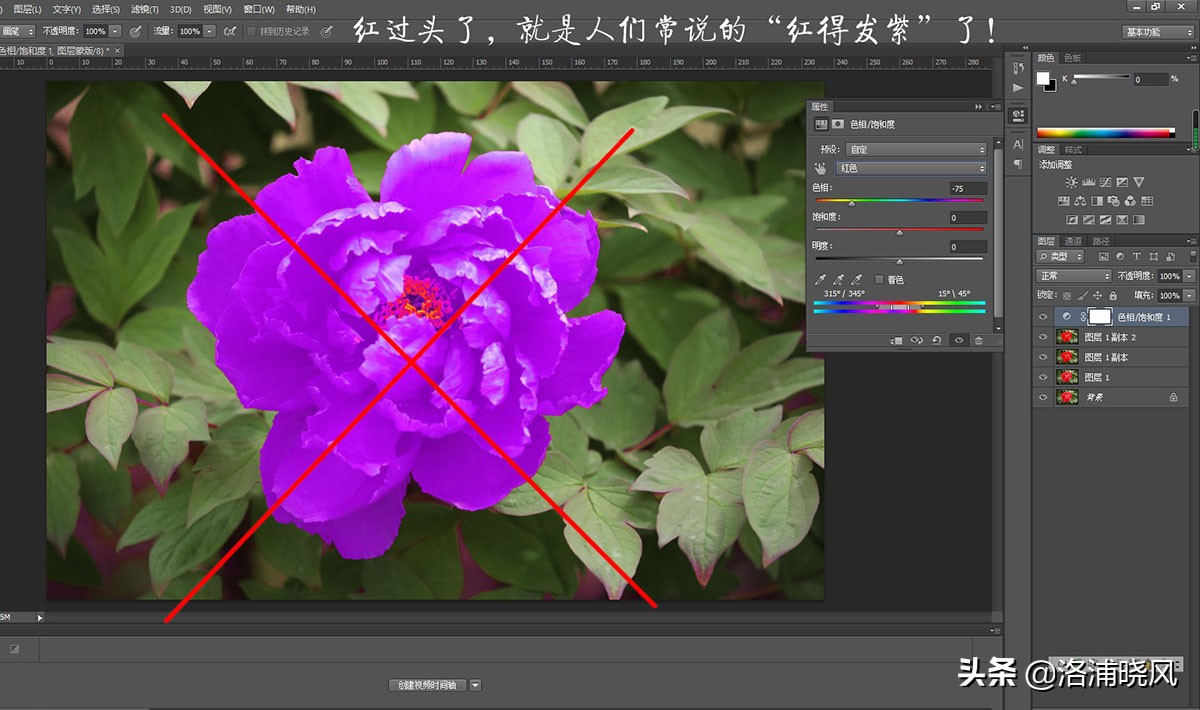Viewport: 1200px width, 710px height.
Task: Hide the 背景 background layer
Action: click(1043, 397)
